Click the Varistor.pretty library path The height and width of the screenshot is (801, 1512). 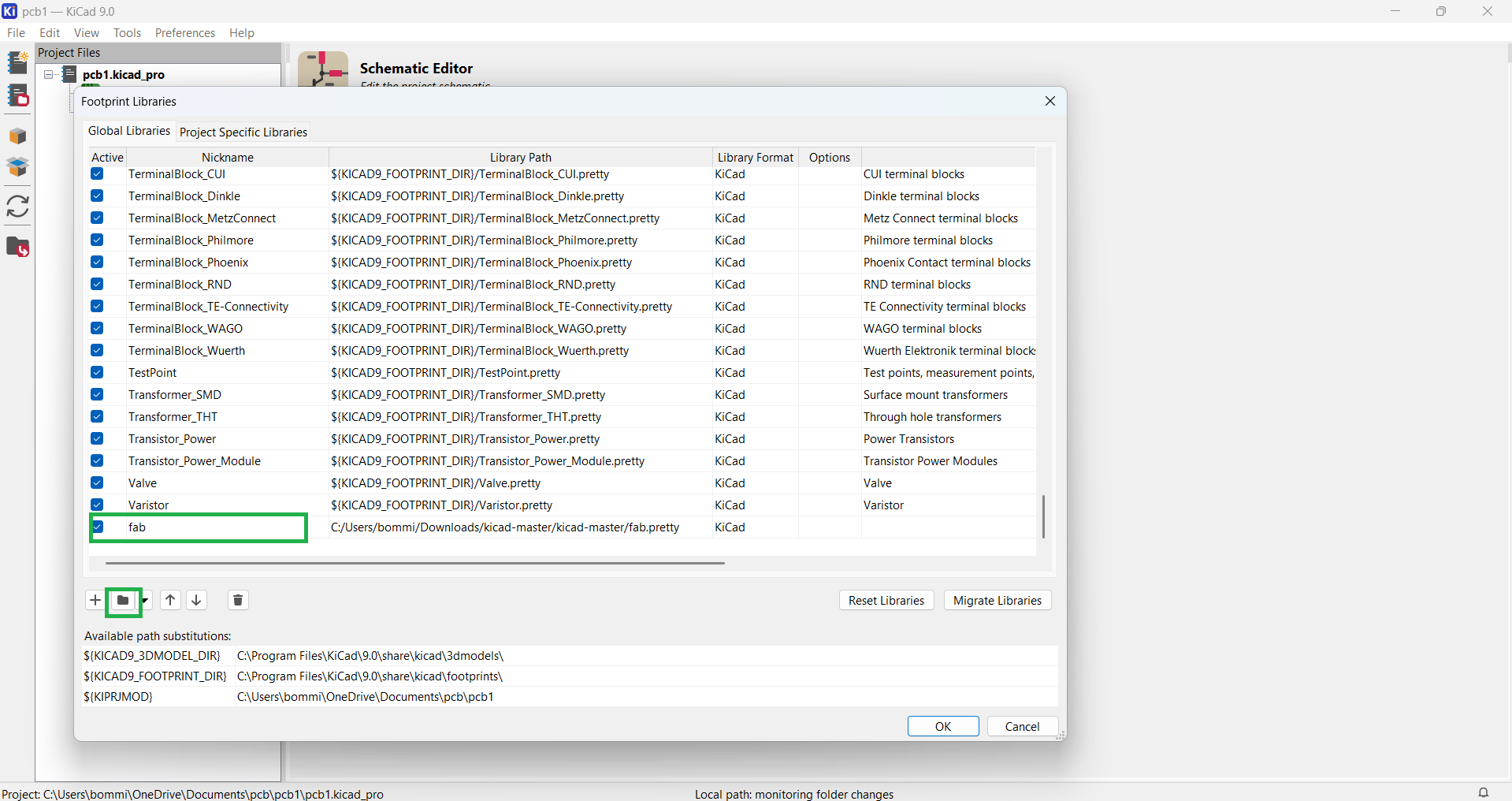(520, 505)
